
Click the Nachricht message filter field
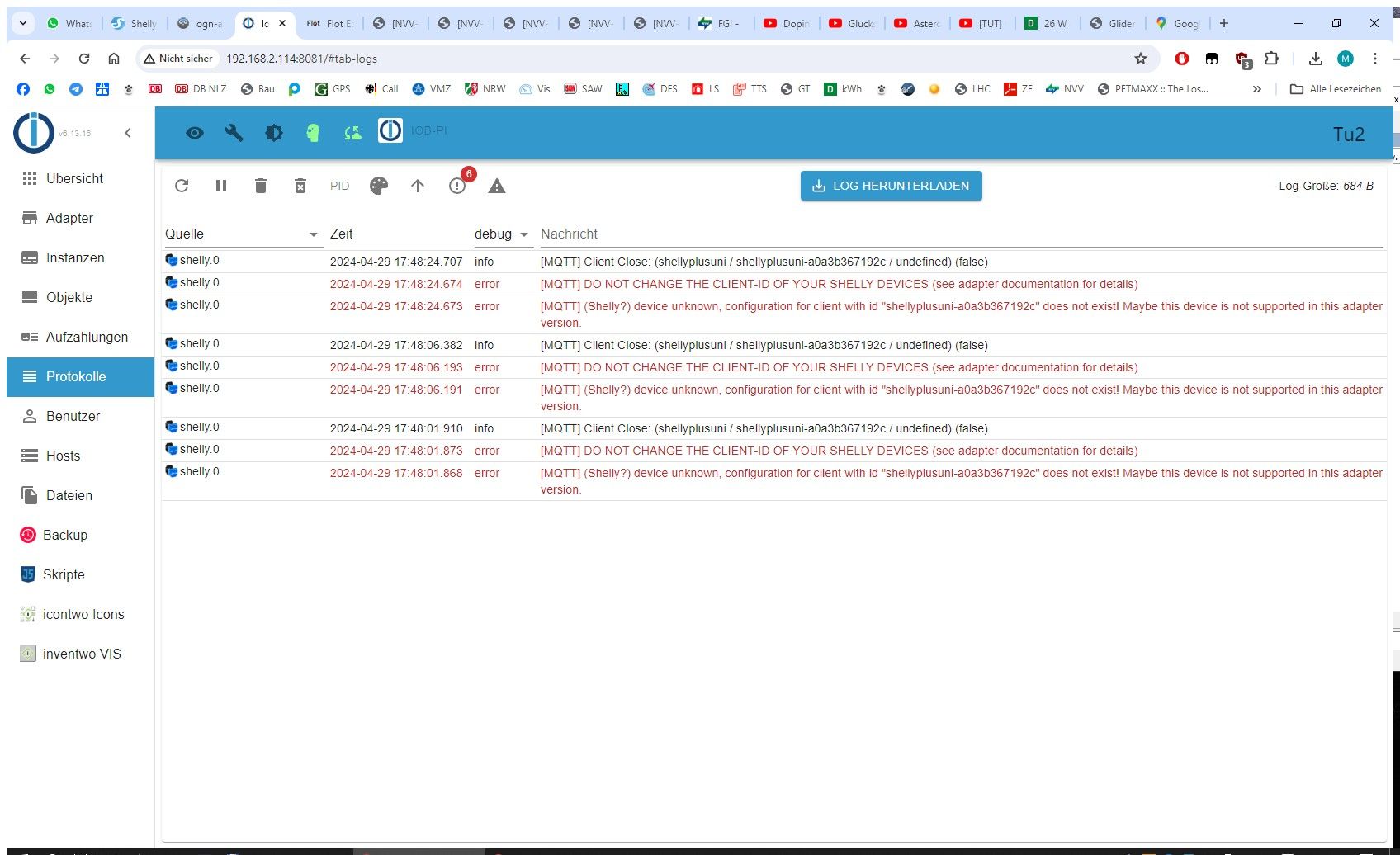pyautogui.click(x=962, y=234)
